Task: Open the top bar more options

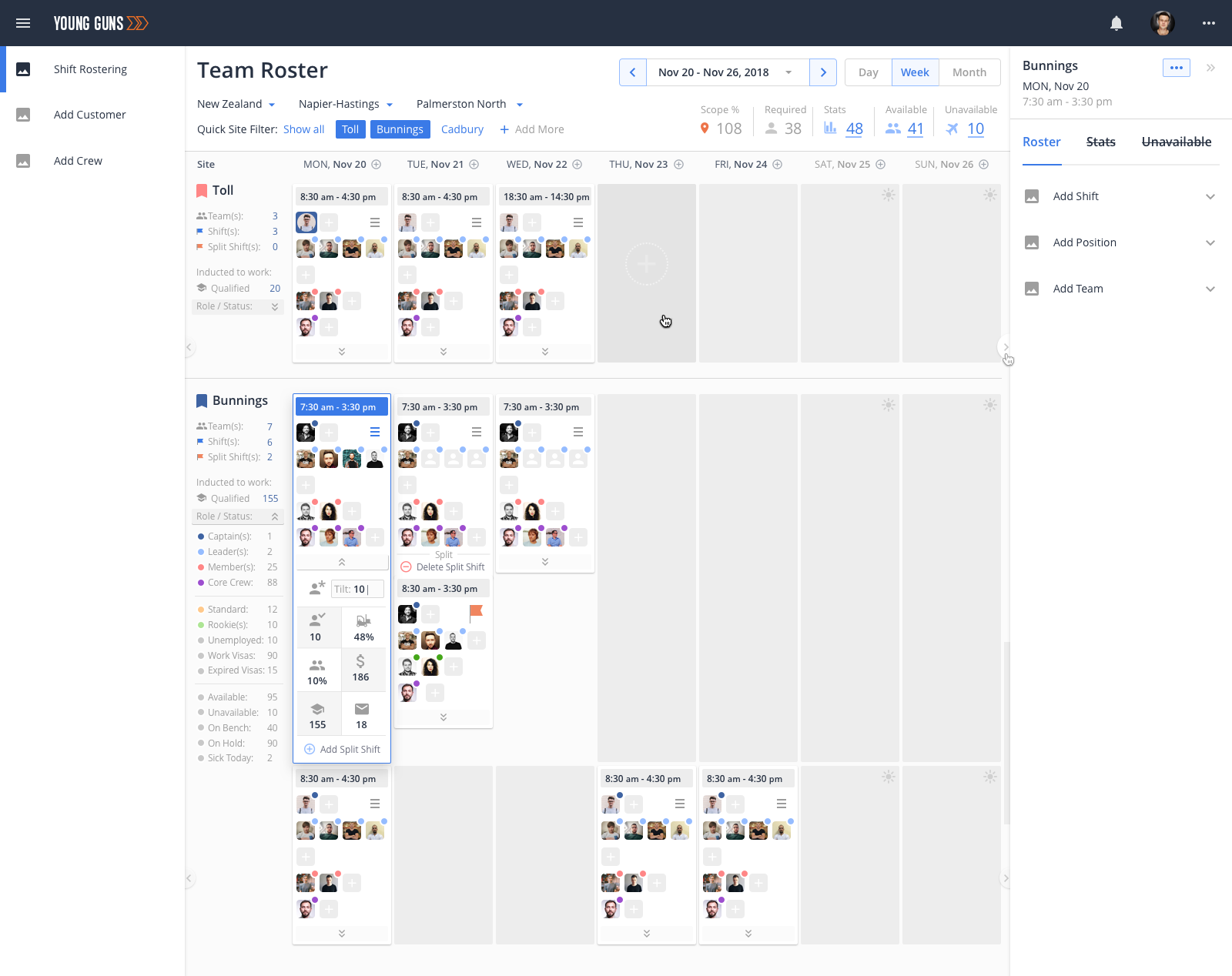Action: [1209, 23]
